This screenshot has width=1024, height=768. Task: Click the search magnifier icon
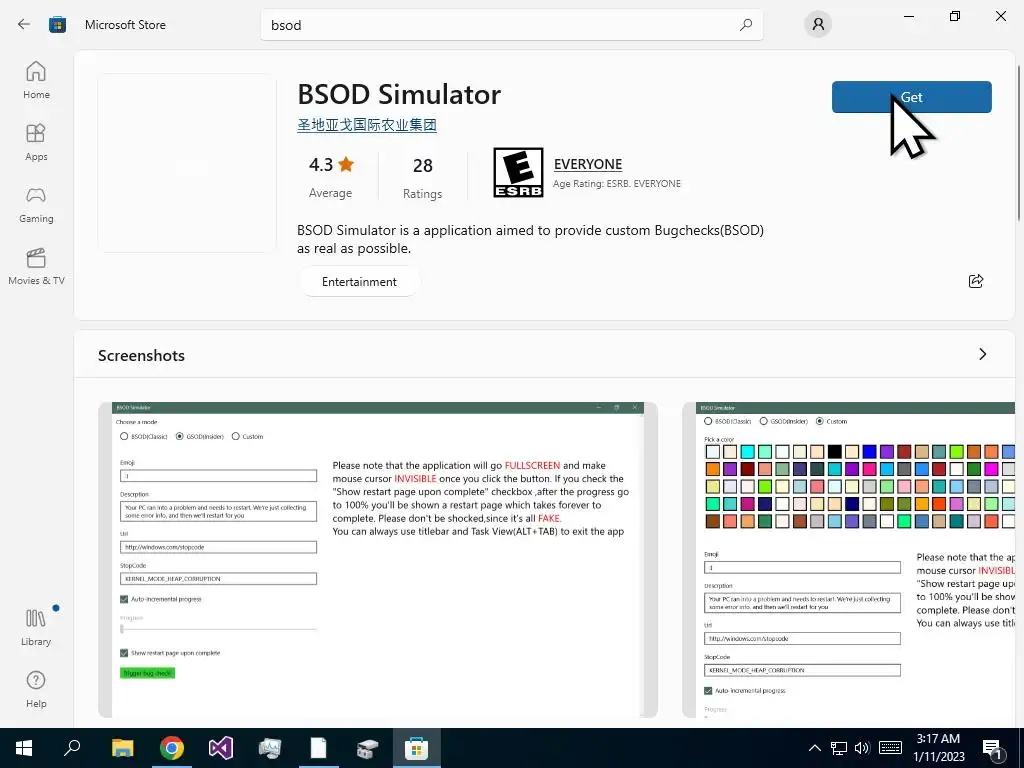click(x=745, y=25)
